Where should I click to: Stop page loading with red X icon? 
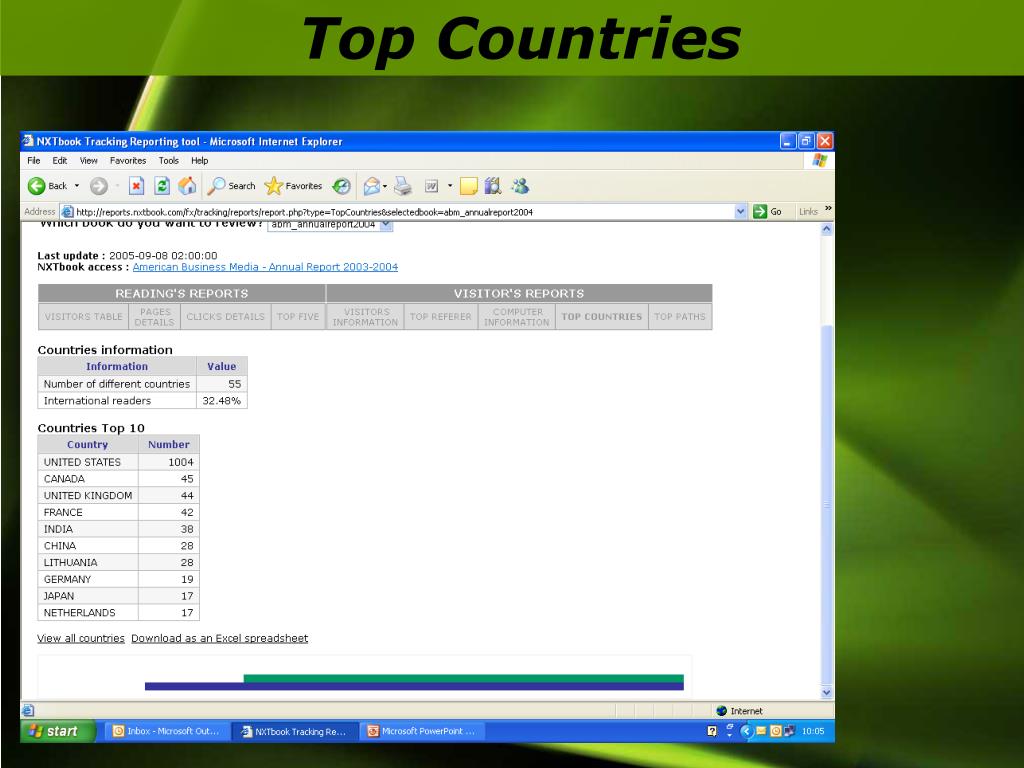(x=136, y=186)
